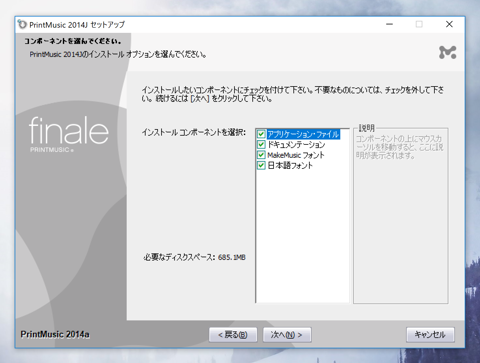
Task: Click the PrintMusic setup title bar icon
Action: [22, 24]
